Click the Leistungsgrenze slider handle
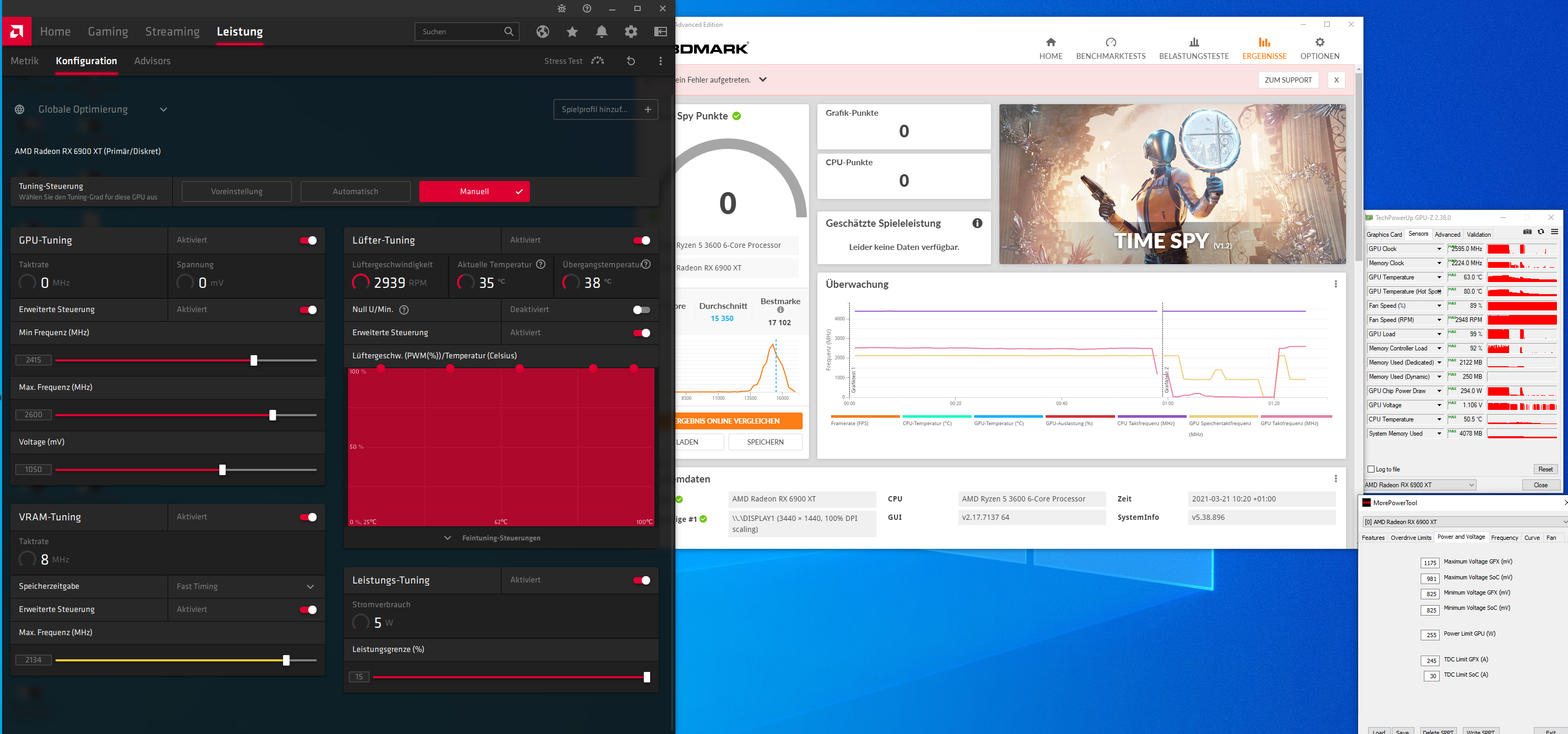This screenshot has height=734, width=1568. 646,677
